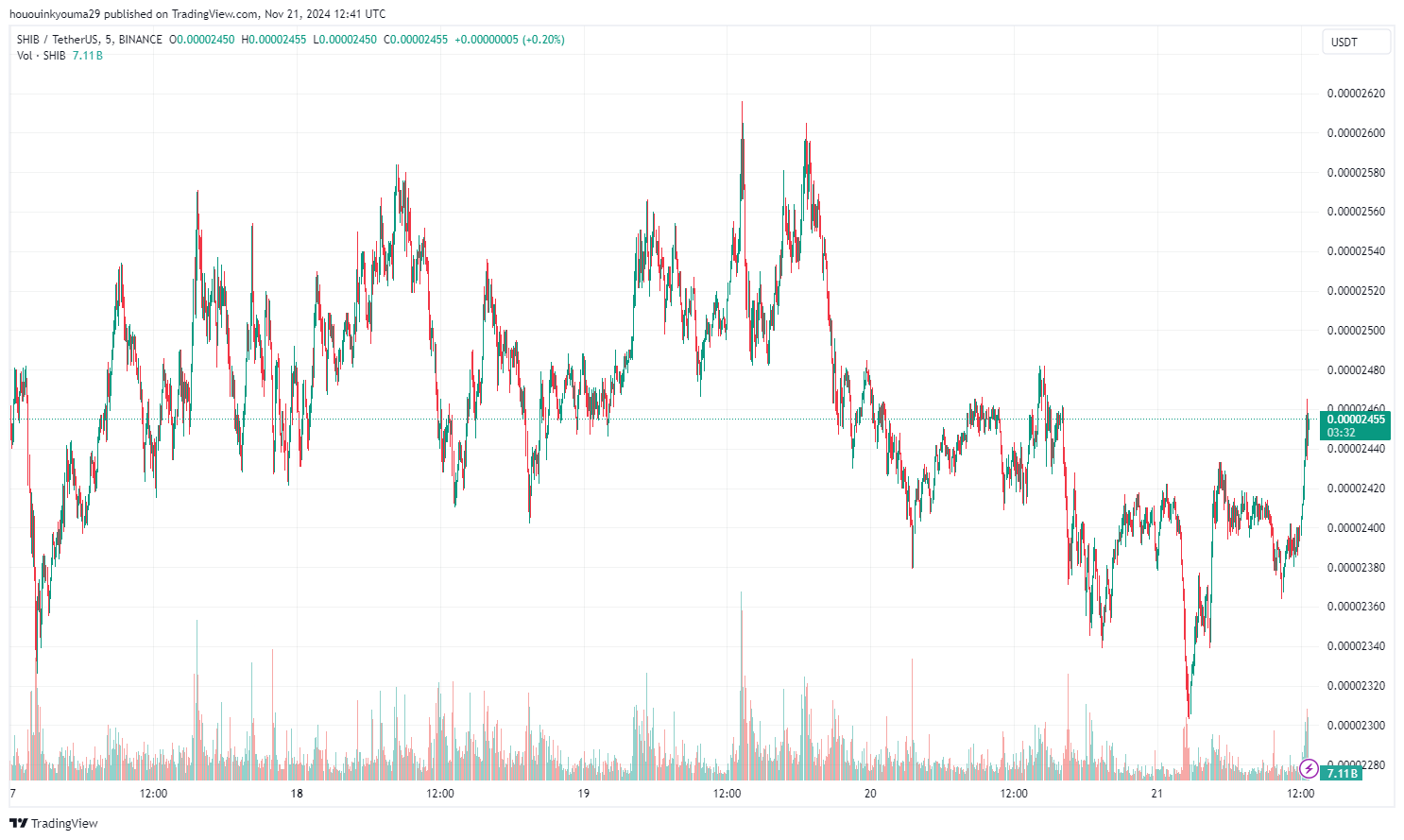Click the 0.00002340 price axis label
The width and height of the screenshot is (1404, 840).
(1356, 646)
